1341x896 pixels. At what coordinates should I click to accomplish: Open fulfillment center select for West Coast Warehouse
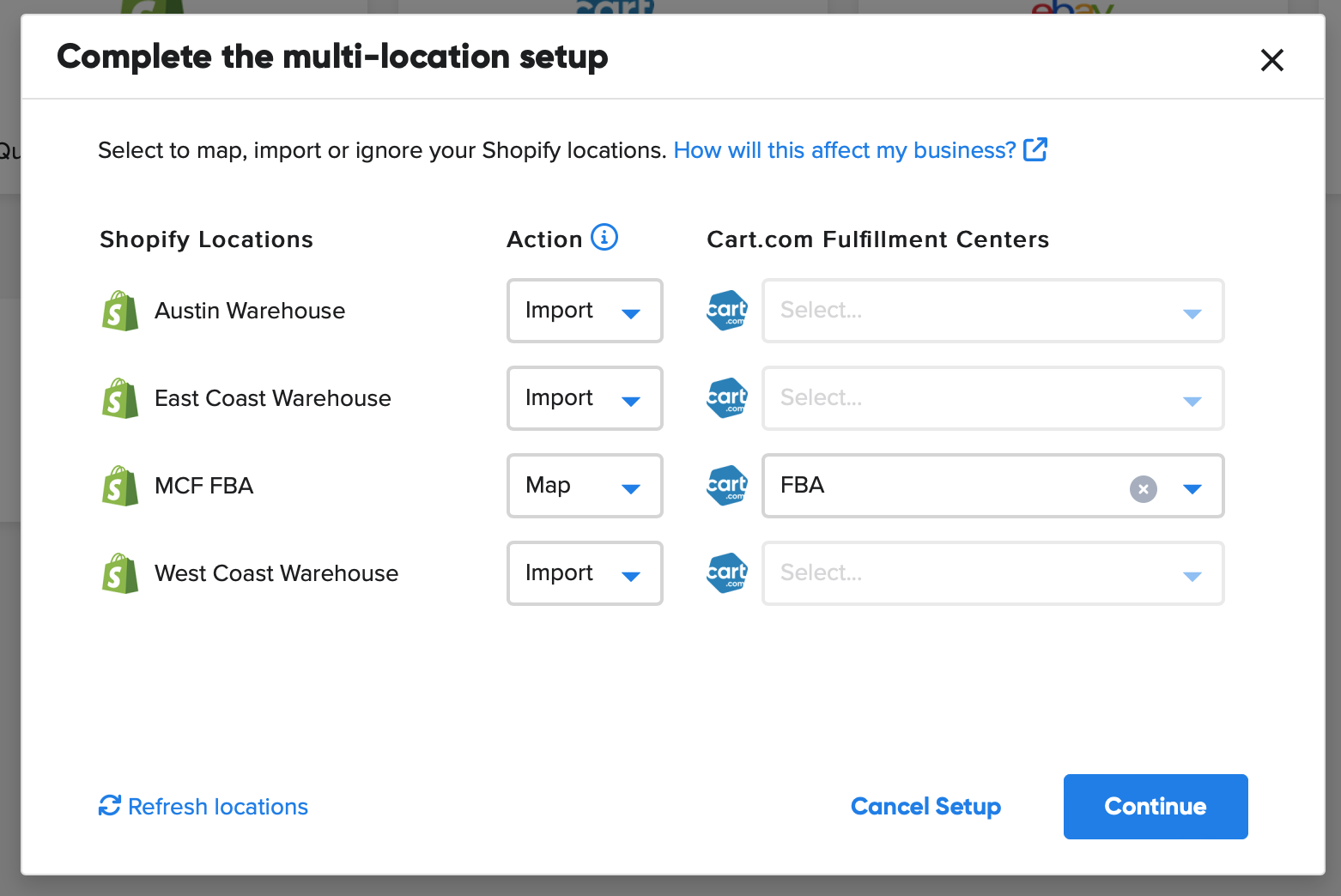[993, 573]
